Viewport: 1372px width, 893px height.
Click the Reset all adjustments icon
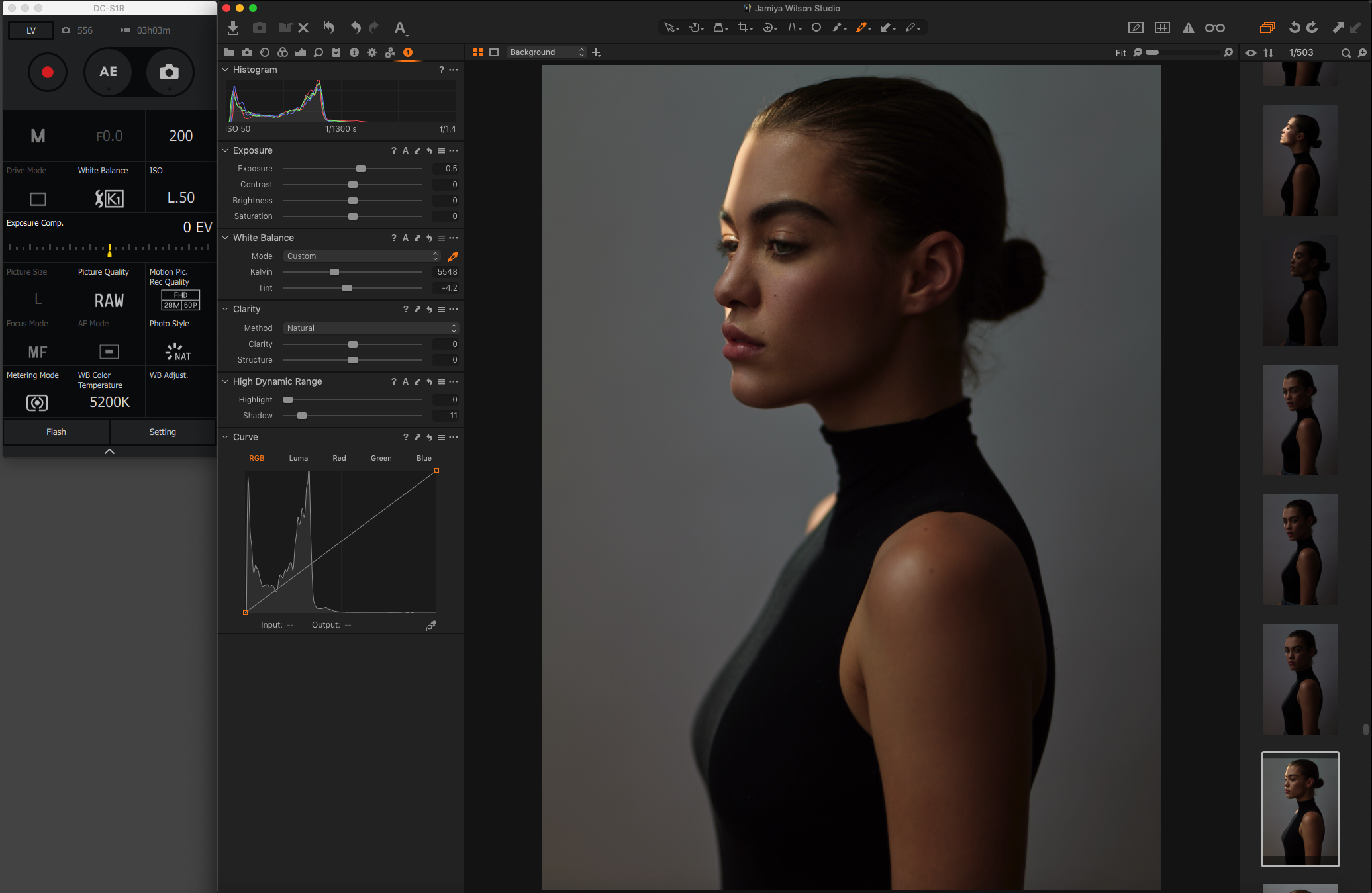pos(329,27)
